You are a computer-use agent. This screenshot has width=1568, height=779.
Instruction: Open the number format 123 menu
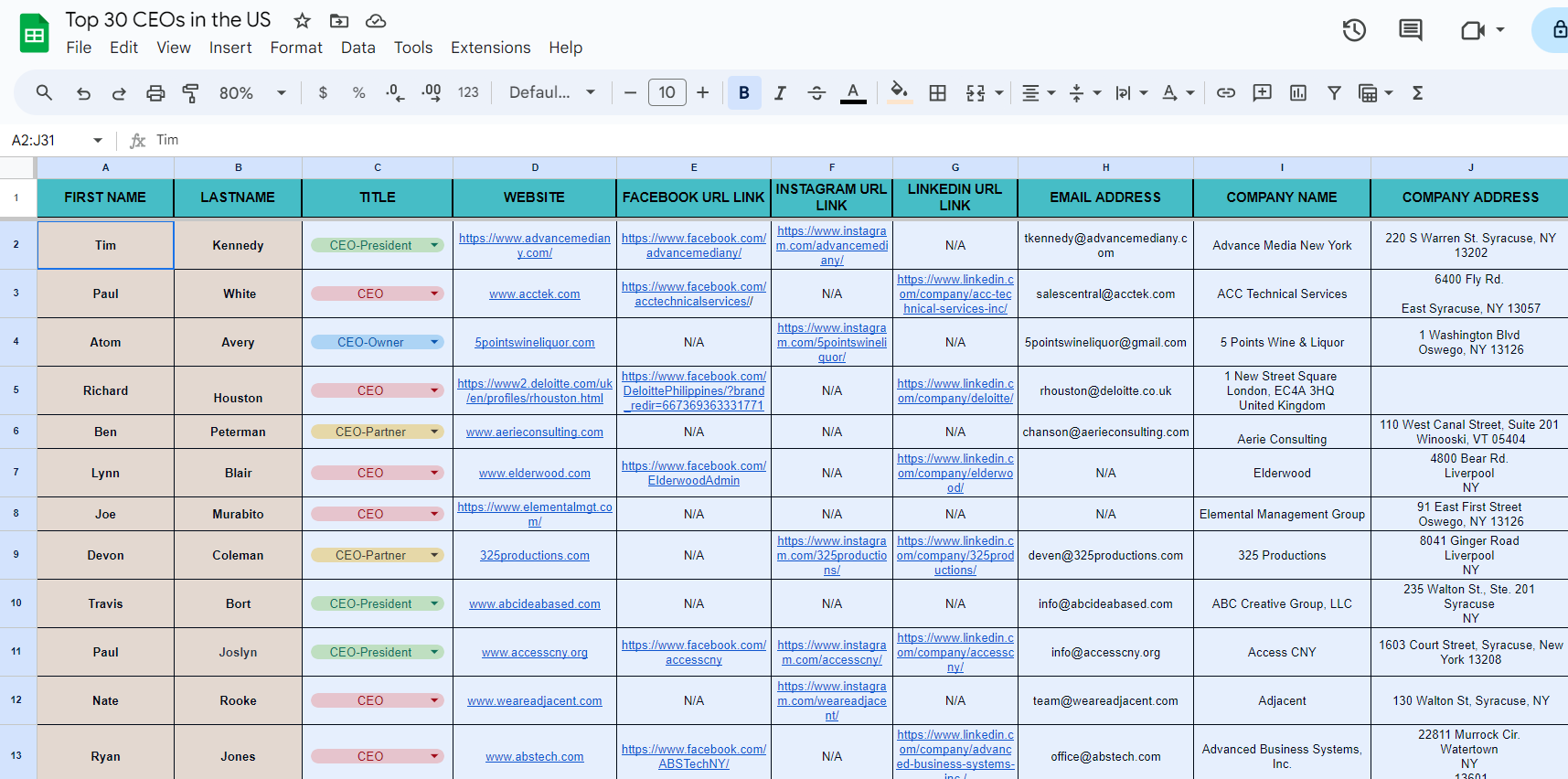(x=468, y=92)
